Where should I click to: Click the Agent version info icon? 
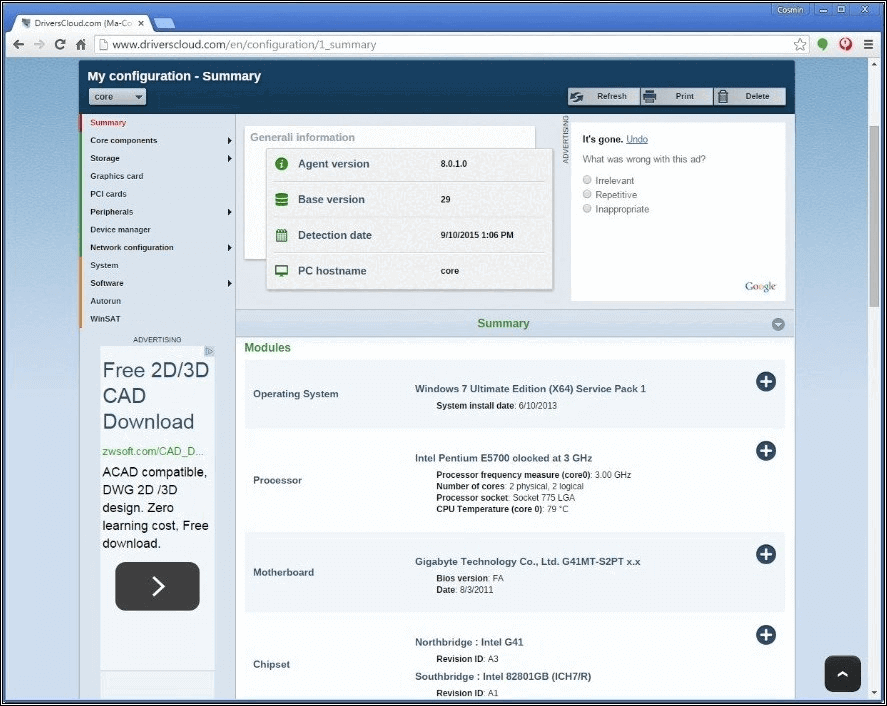click(281, 163)
